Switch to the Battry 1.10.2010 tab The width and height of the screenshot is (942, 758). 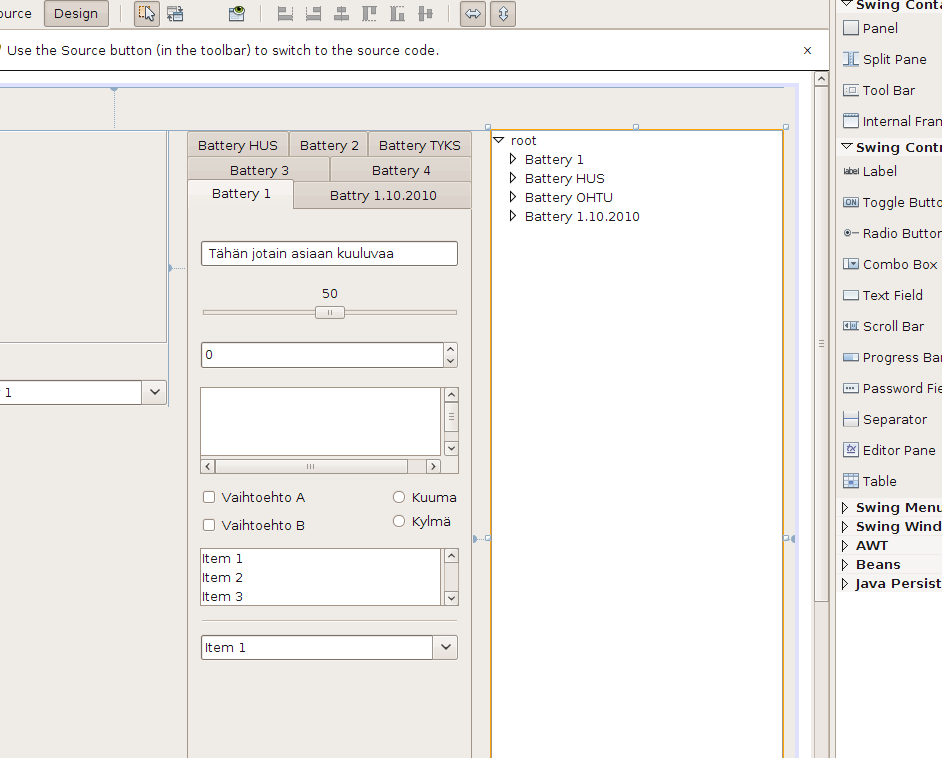point(383,195)
